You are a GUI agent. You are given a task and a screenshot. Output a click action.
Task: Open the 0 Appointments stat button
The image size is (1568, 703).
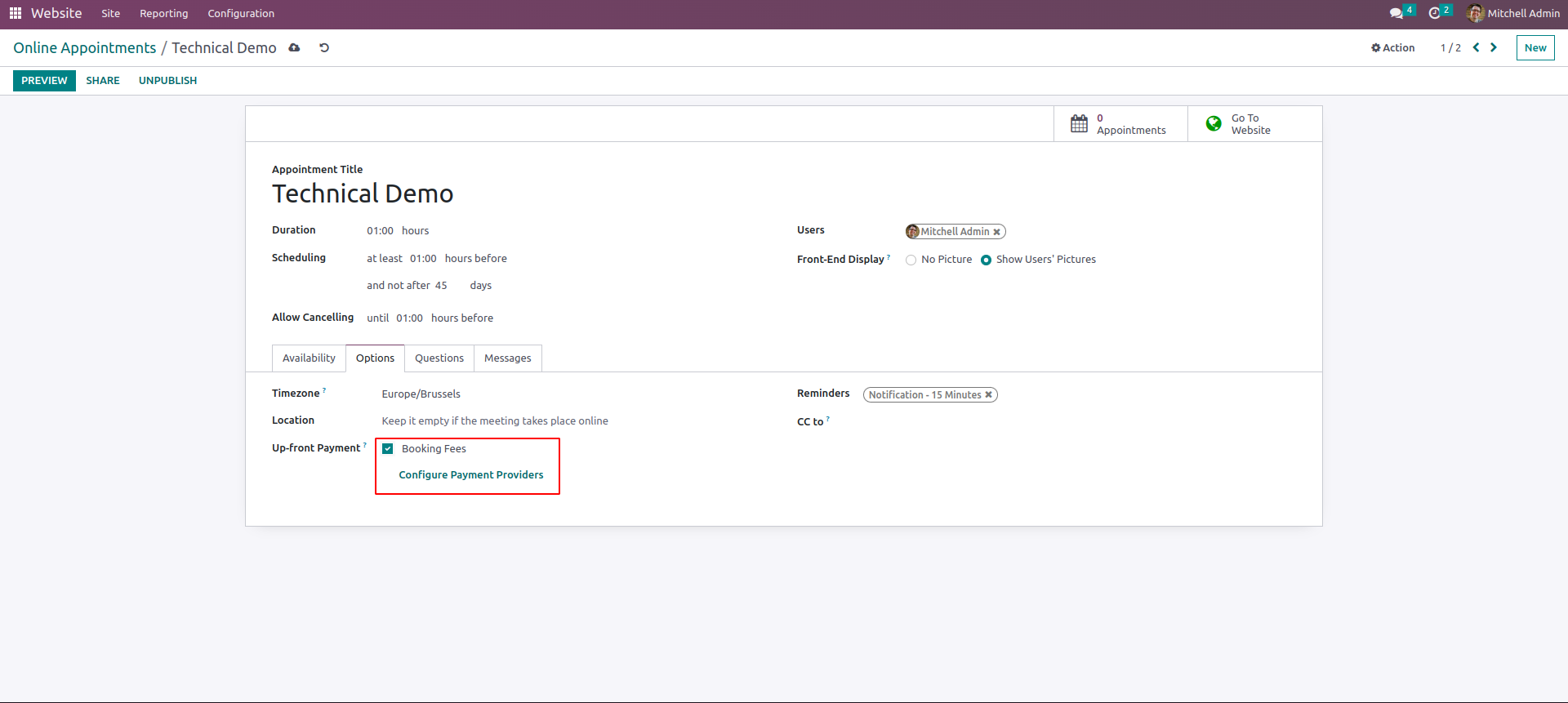click(x=1120, y=124)
